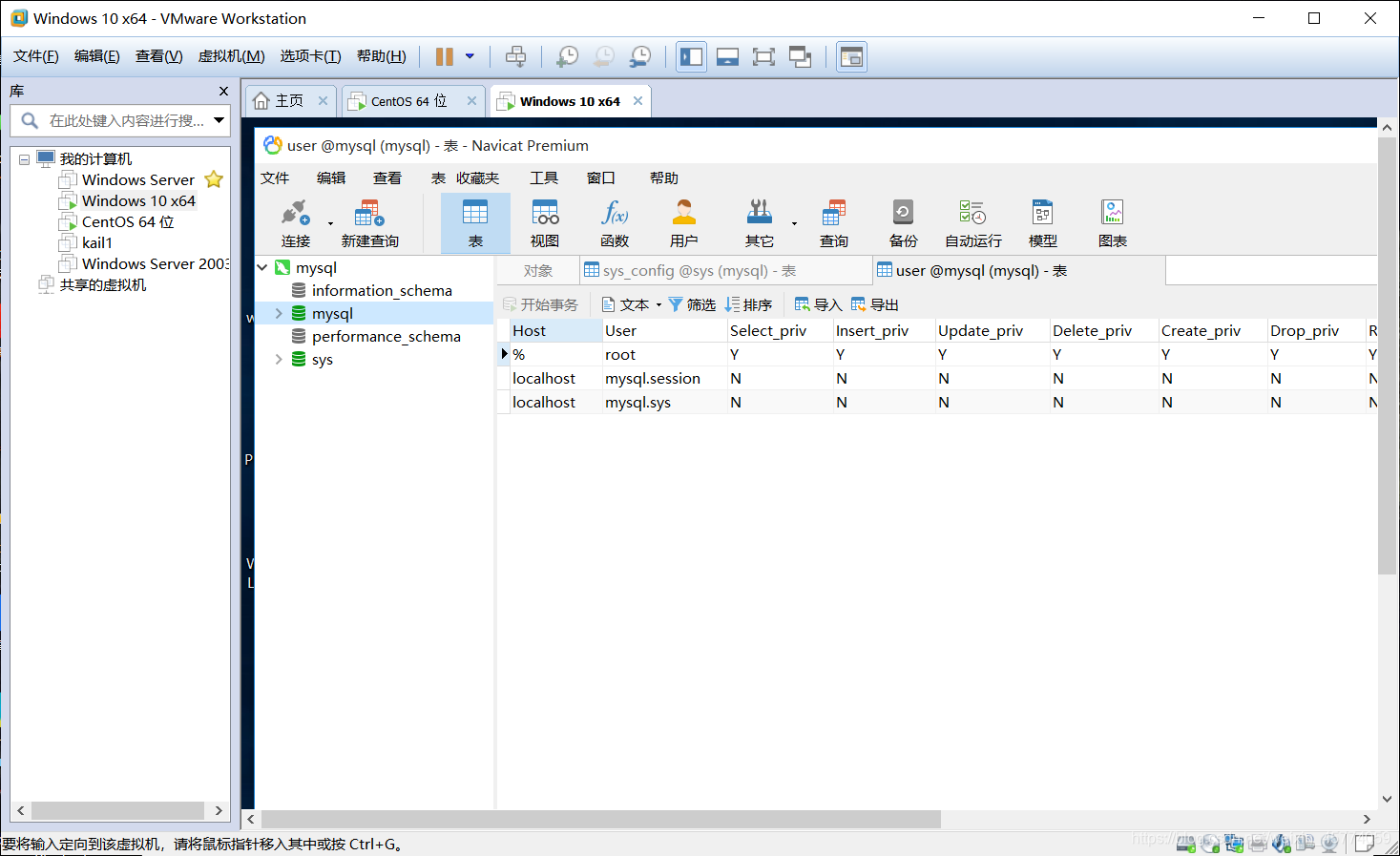The height and width of the screenshot is (856, 1400).
Task: Select performance_schema database
Action: point(386,336)
